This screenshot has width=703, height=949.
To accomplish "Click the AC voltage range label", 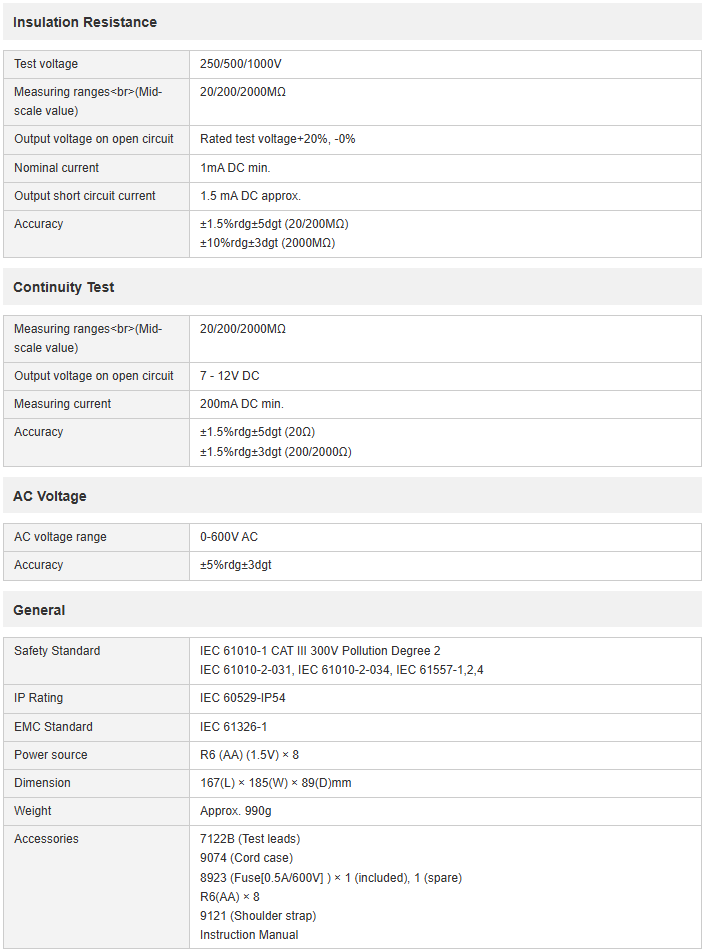I will click(x=60, y=537).
